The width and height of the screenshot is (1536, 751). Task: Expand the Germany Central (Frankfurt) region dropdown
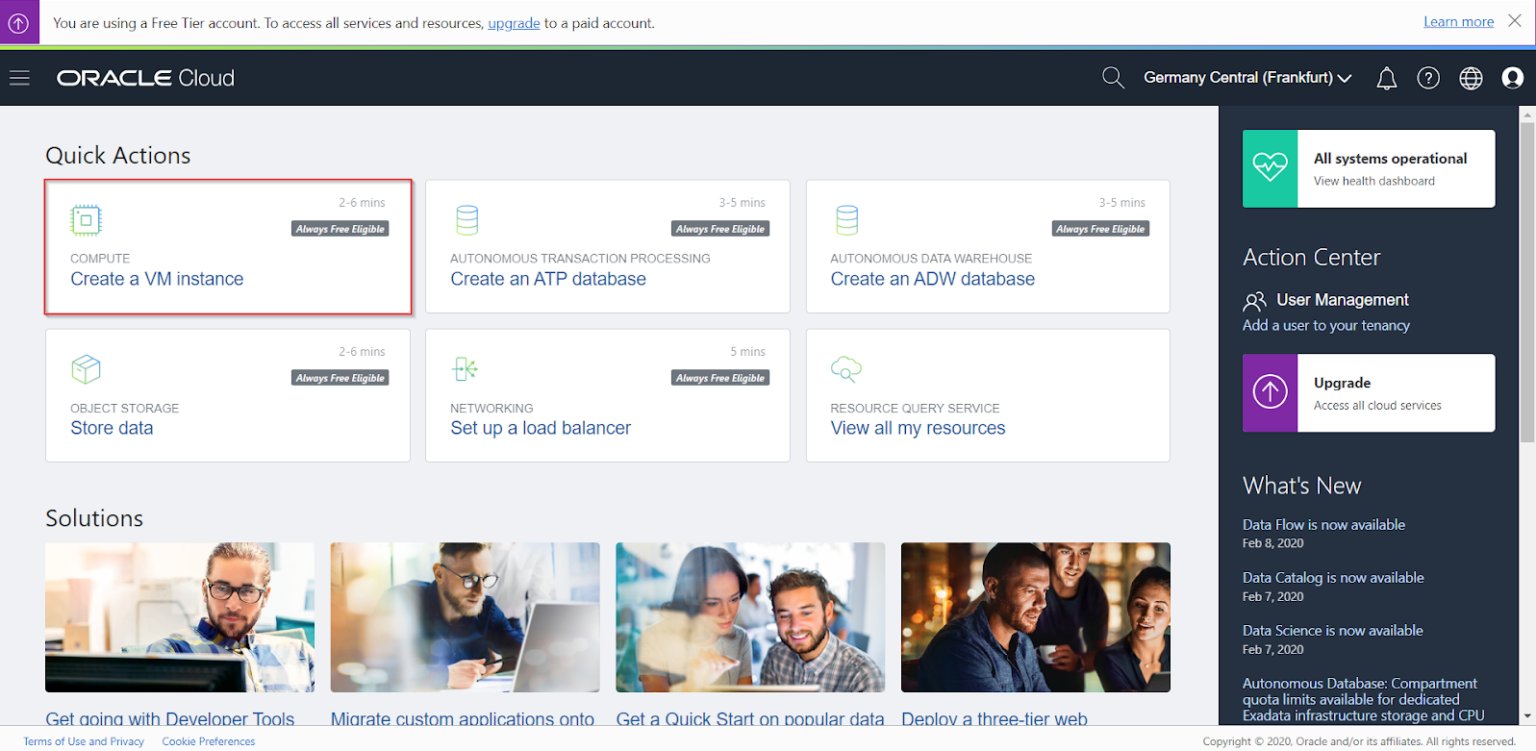click(1247, 78)
